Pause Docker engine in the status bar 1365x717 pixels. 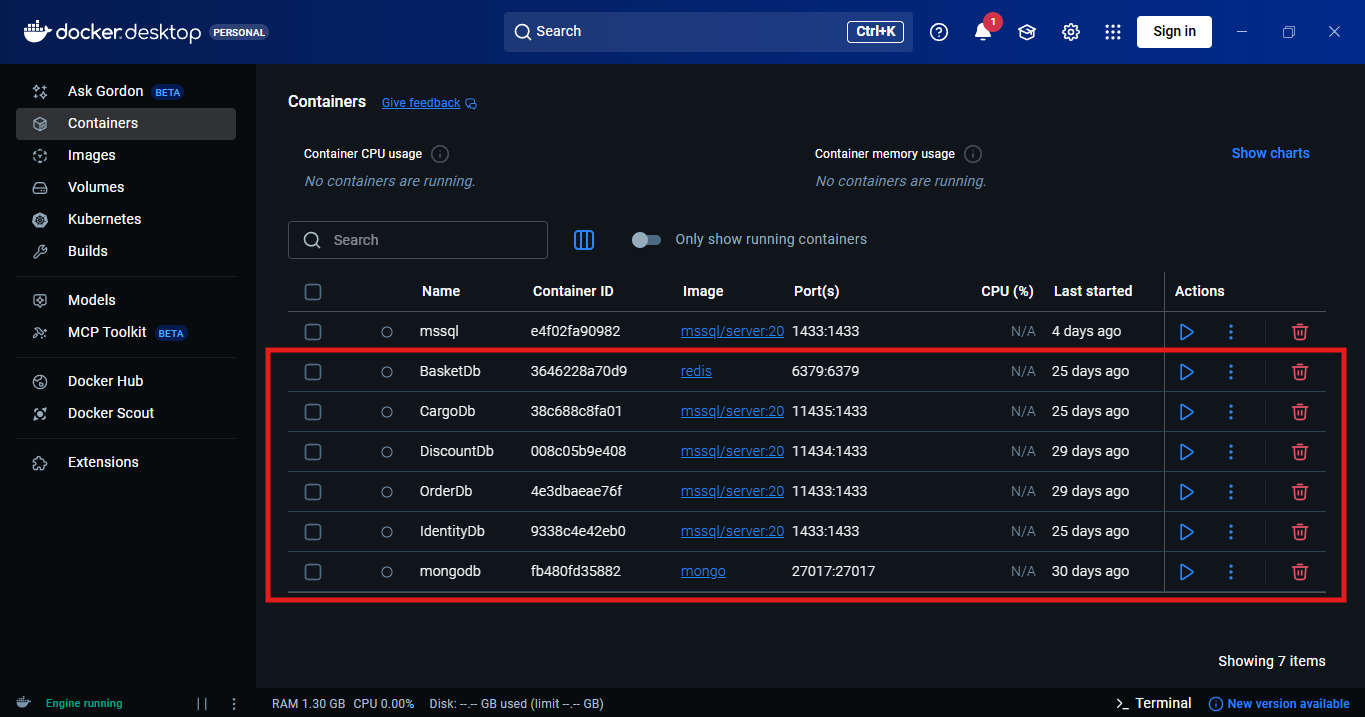[x=202, y=703]
